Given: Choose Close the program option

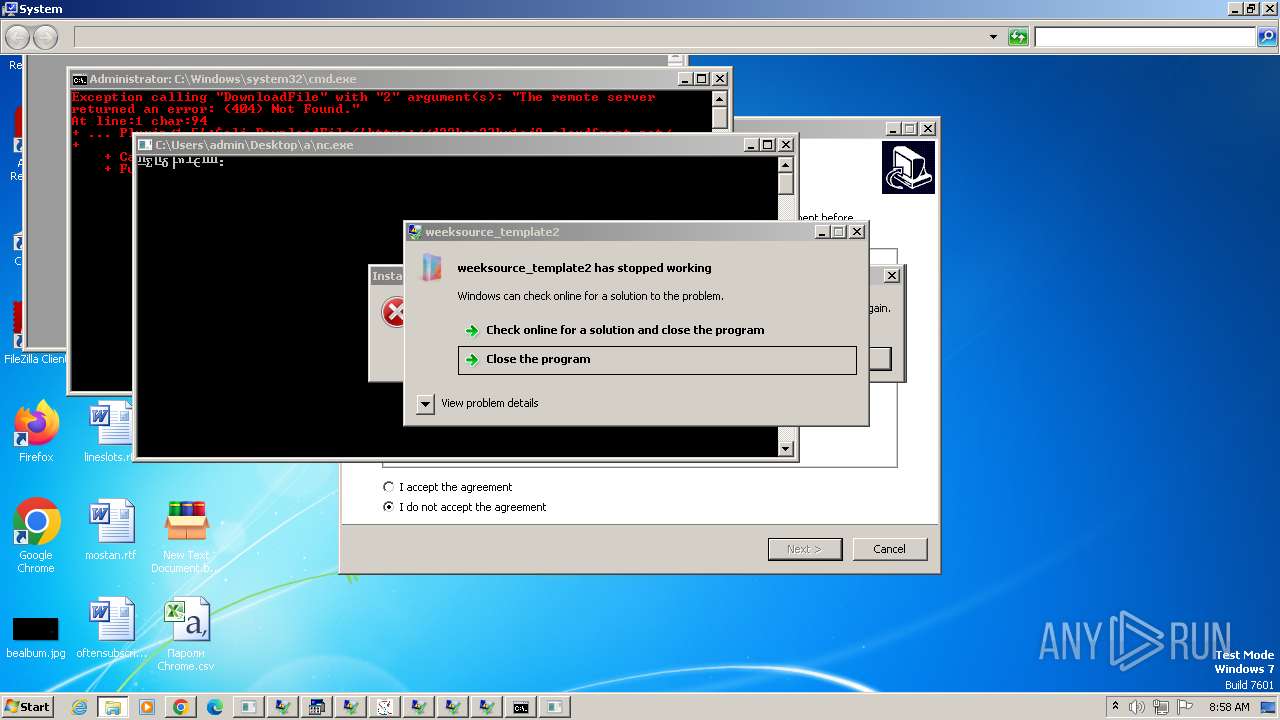Looking at the screenshot, I should 657,360.
